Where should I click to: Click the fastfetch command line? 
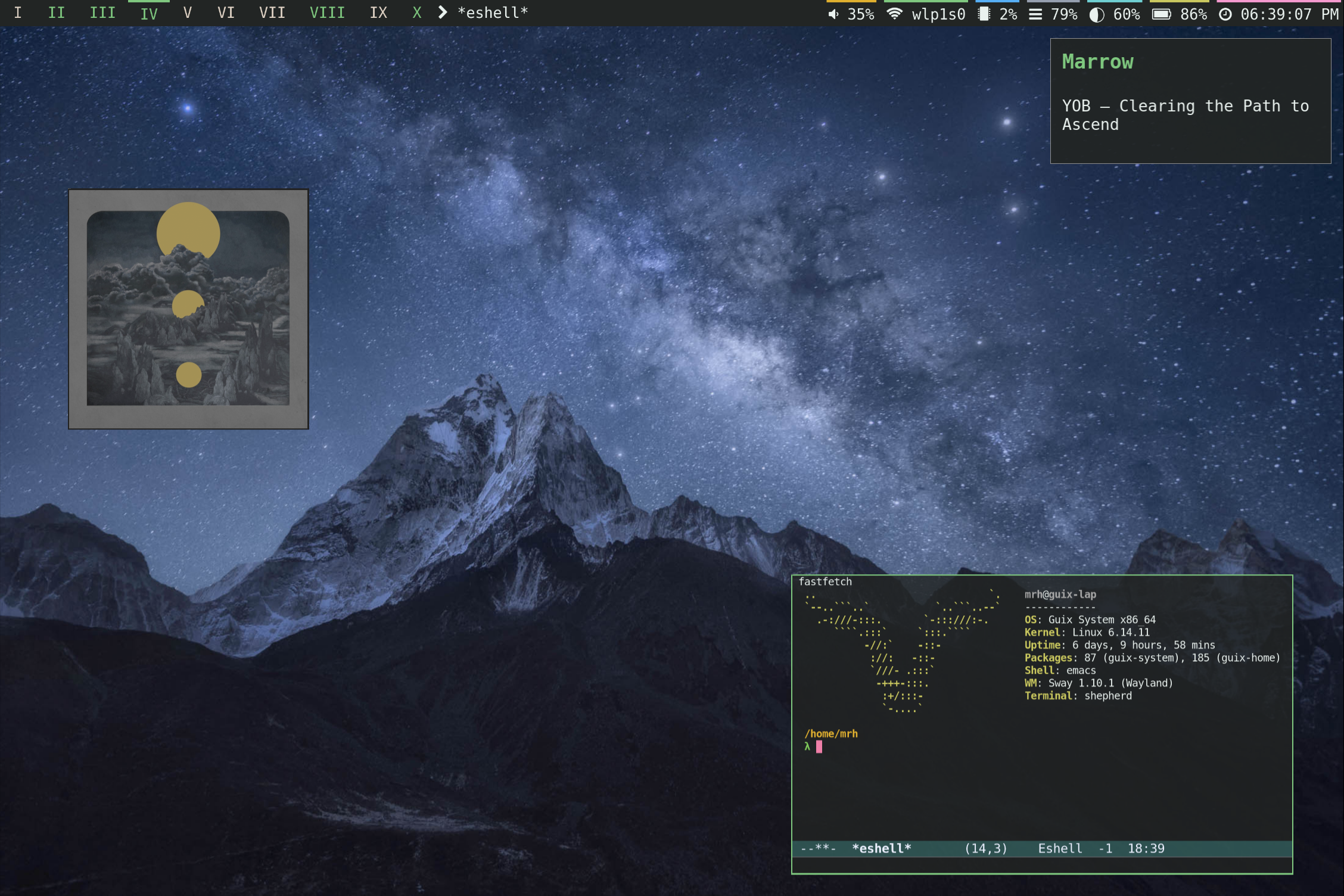(825, 581)
